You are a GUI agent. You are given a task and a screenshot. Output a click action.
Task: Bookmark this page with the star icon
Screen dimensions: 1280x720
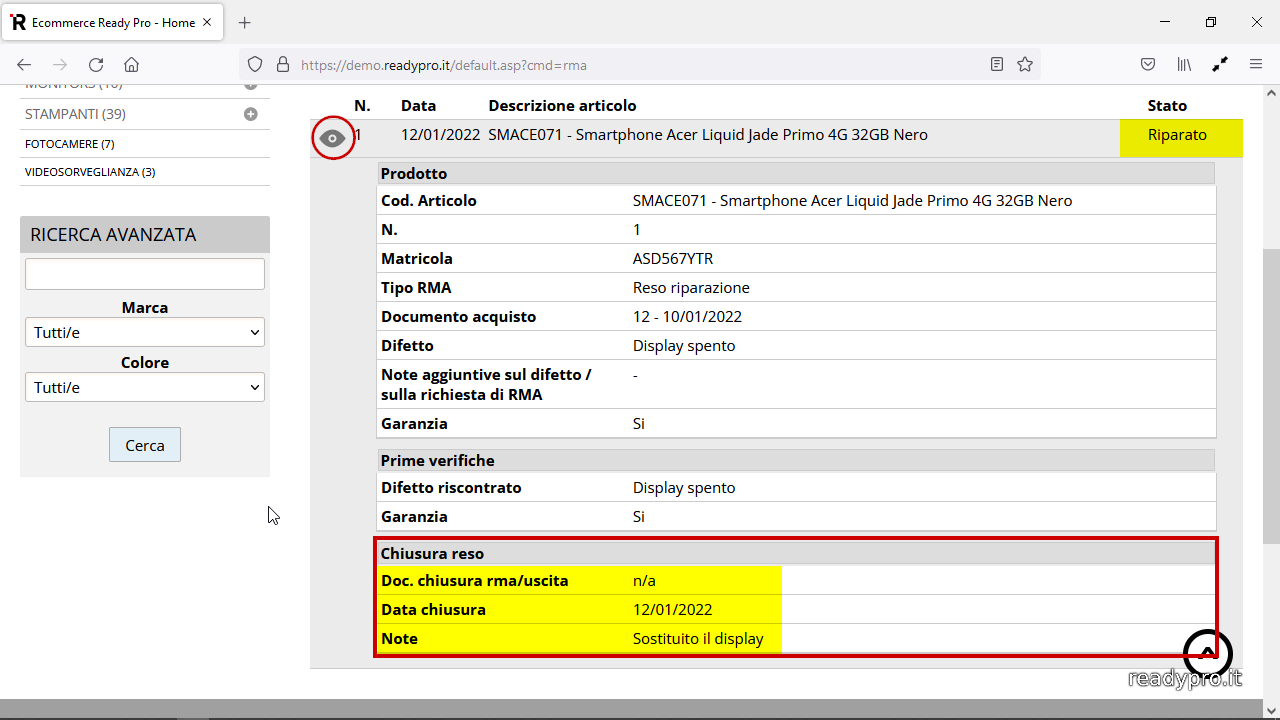coord(1025,64)
